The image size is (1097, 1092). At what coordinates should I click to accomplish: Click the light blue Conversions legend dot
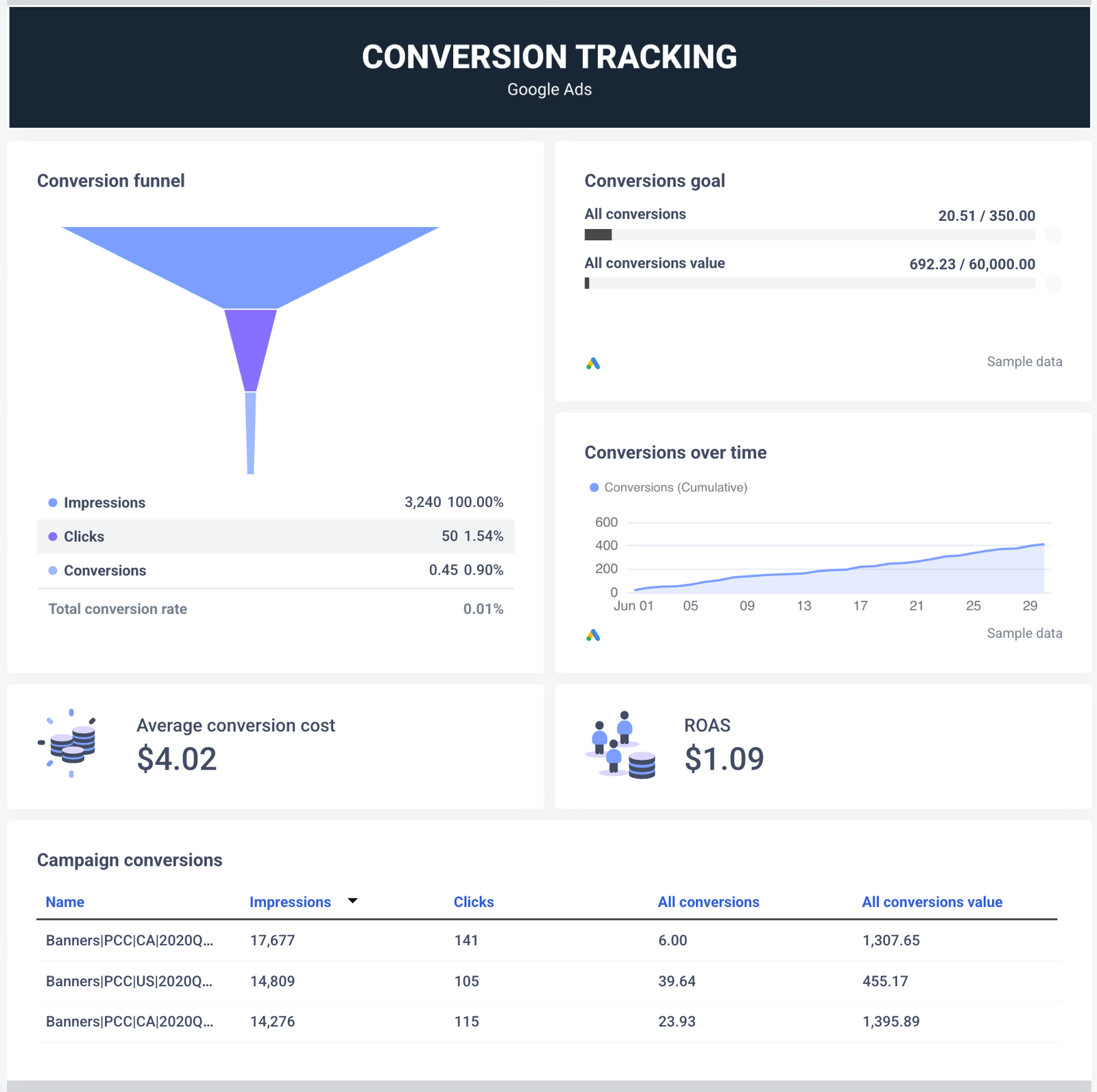(x=53, y=571)
